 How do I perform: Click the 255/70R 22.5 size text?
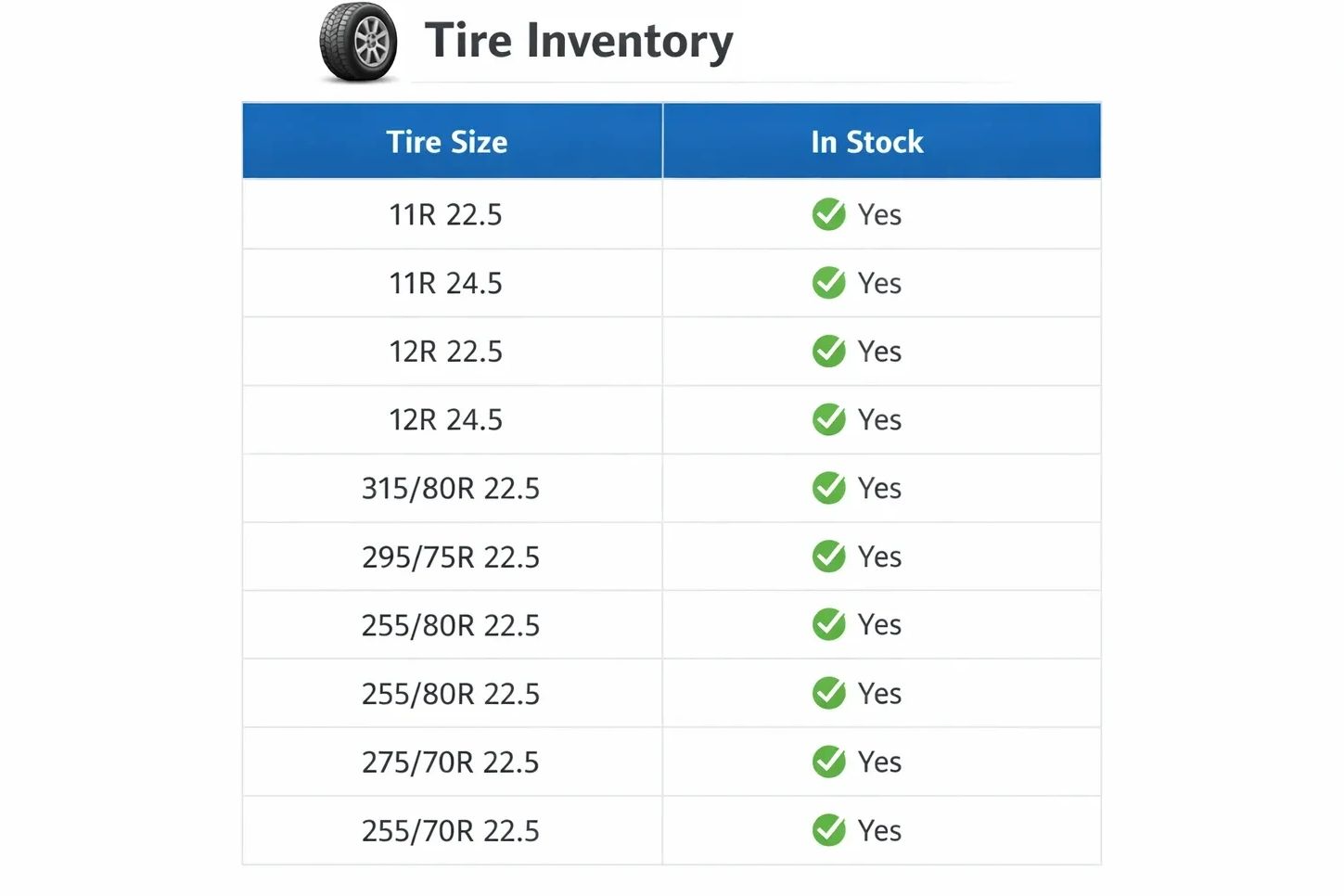tap(451, 830)
